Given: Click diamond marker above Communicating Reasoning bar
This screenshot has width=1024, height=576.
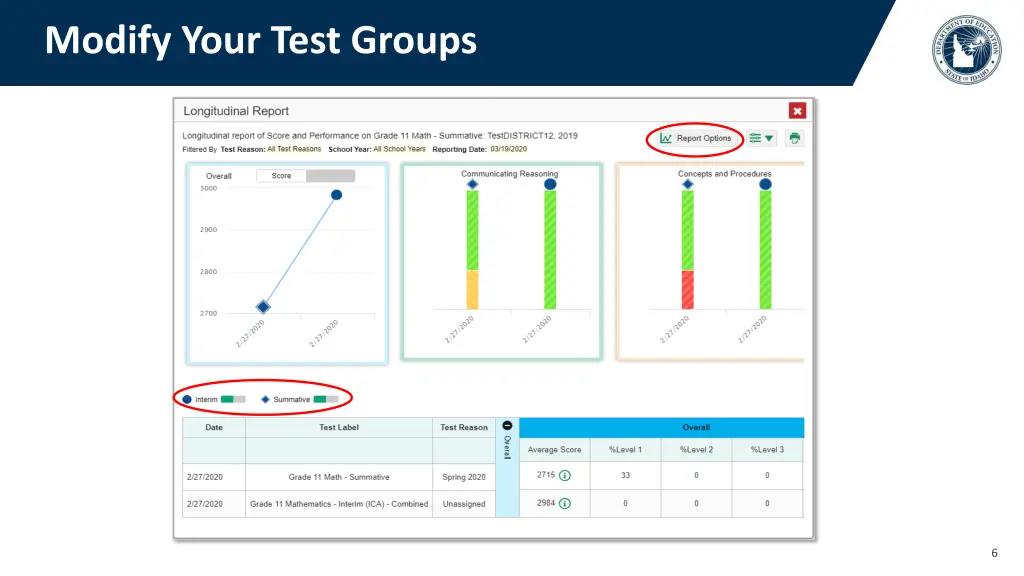Looking at the screenshot, I should pos(472,184).
